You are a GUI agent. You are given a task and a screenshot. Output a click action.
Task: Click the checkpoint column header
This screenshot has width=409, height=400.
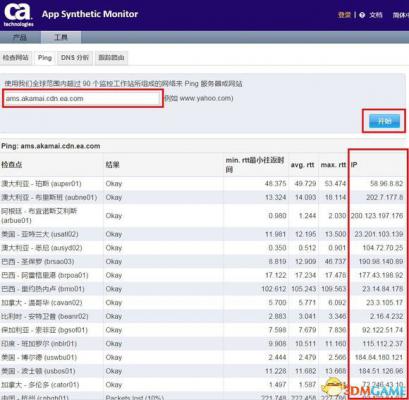[12, 165]
